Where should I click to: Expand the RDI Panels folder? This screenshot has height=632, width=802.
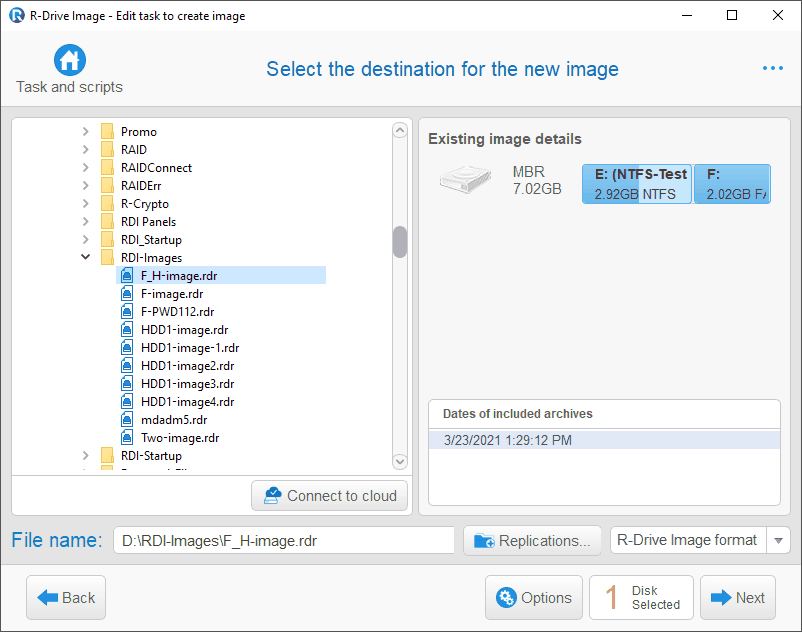85,221
